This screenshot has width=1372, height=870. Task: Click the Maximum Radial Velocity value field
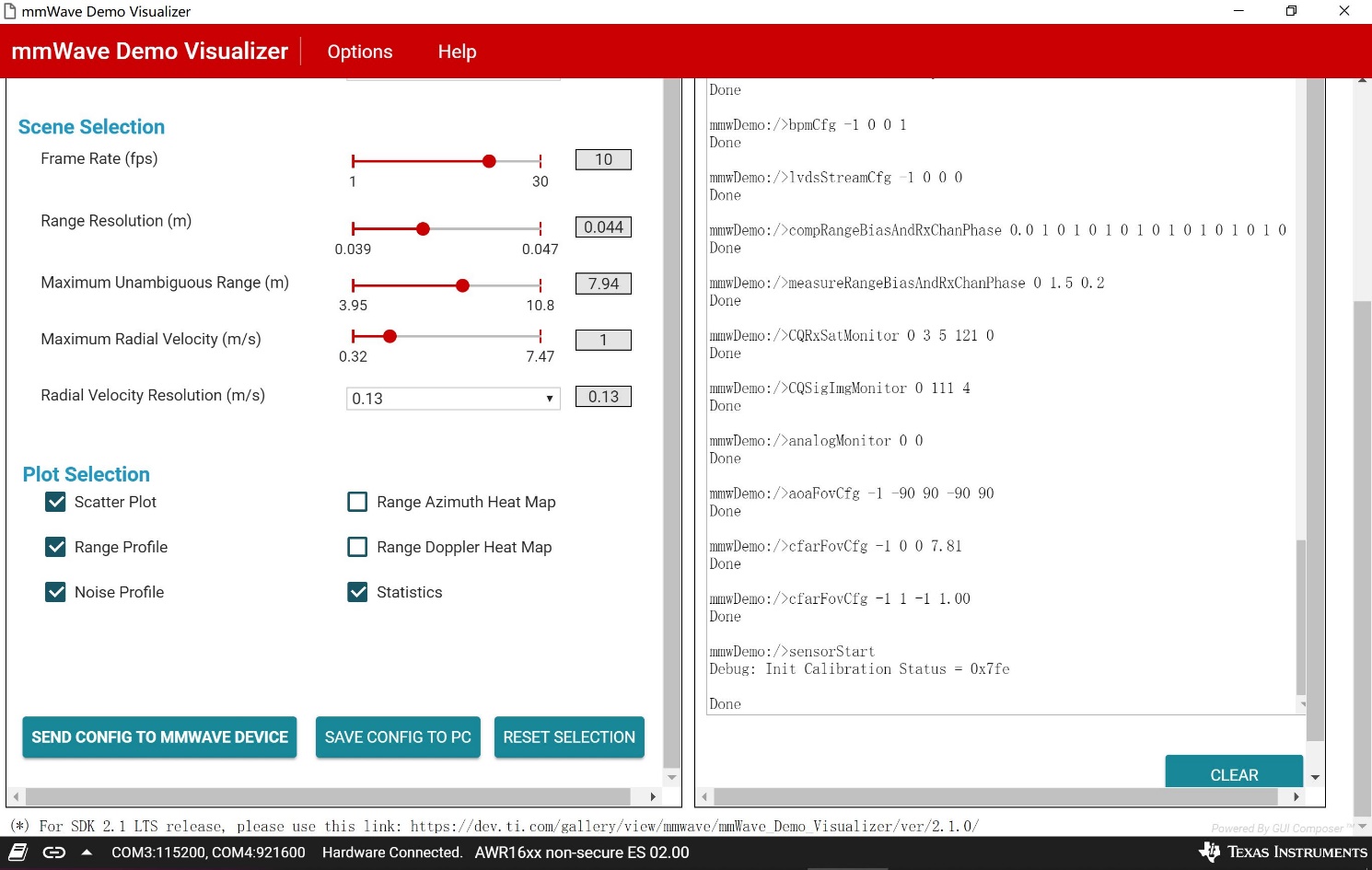pyautogui.click(x=603, y=340)
